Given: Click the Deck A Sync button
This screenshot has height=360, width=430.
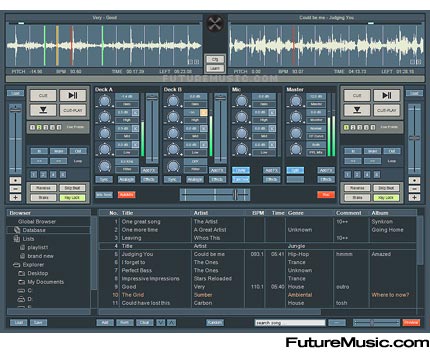Looking at the screenshot, I should tap(104, 179).
